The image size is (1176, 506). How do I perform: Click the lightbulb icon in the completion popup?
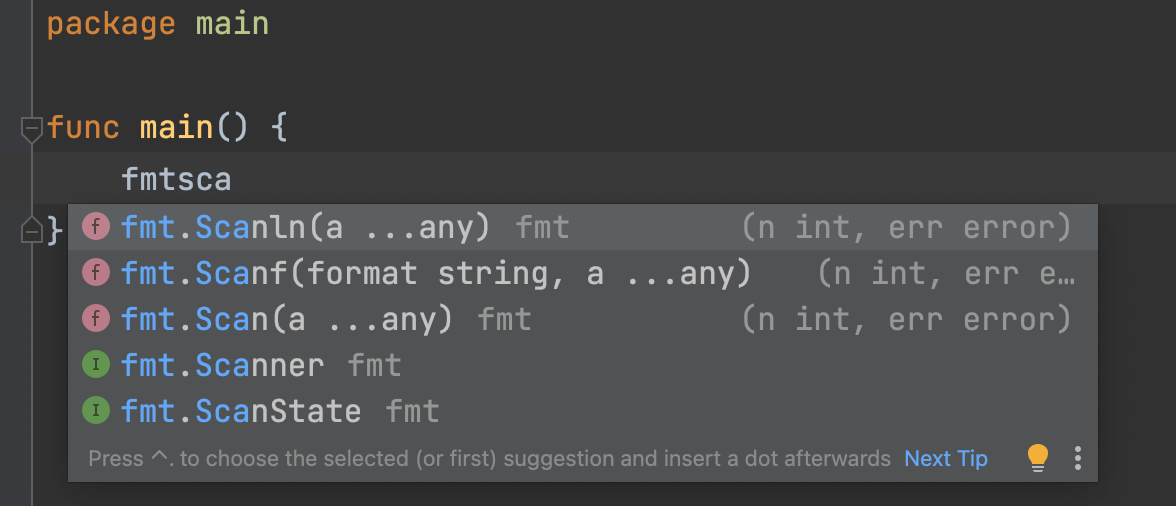tap(1038, 458)
